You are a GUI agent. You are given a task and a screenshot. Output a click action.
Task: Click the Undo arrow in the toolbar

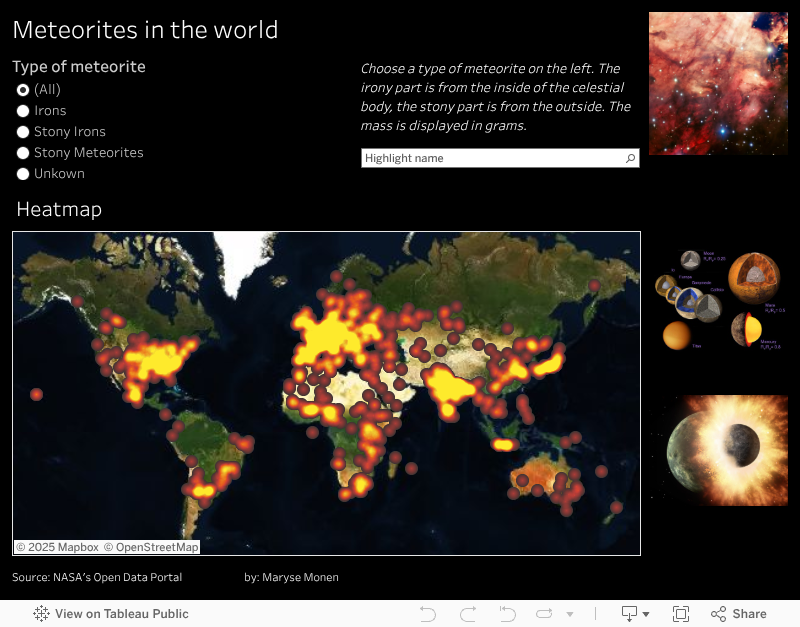(x=428, y=614)
